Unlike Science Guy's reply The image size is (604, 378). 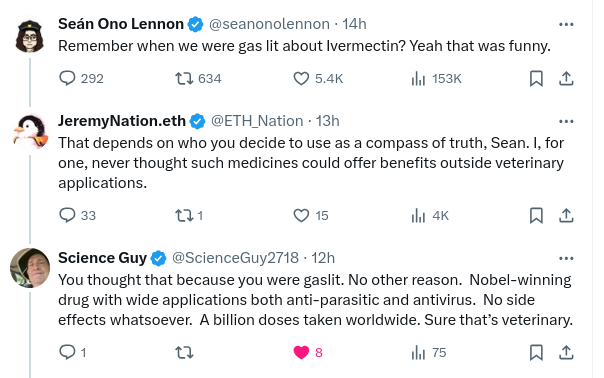301,352
